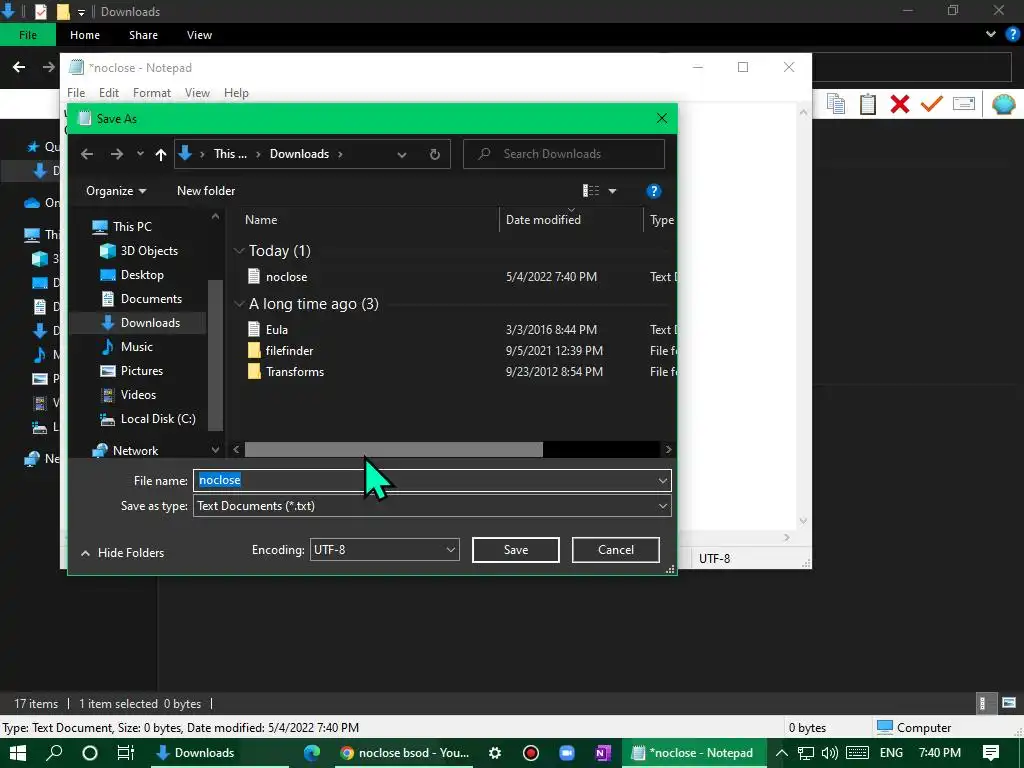The height and width of the screenshot is (768, 1024).
Task: Click the paste clipboard icon in Explorer
Action: pos(868,104)
